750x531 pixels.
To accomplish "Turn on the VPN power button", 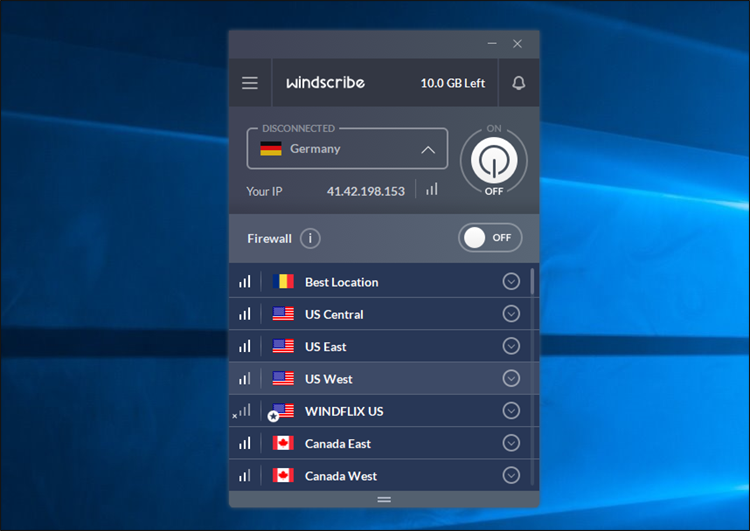I will tap(494, 160).
